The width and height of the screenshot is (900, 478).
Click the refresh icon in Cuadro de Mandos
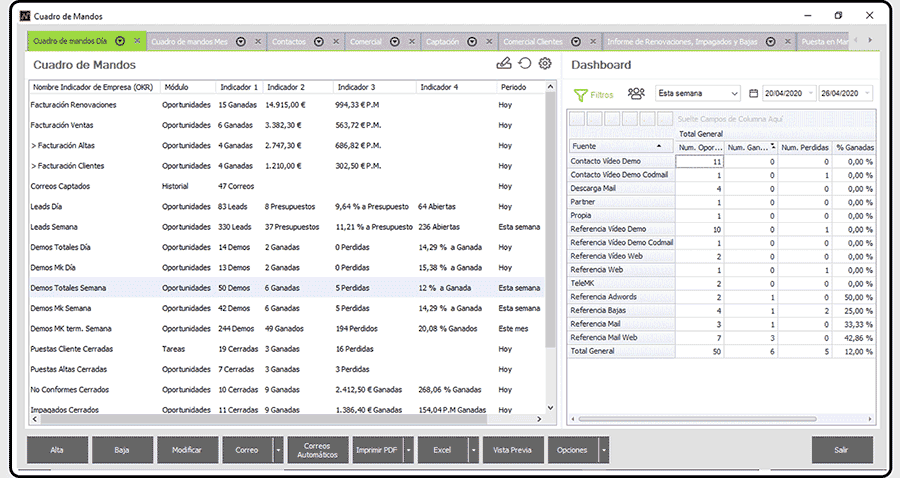525,64
